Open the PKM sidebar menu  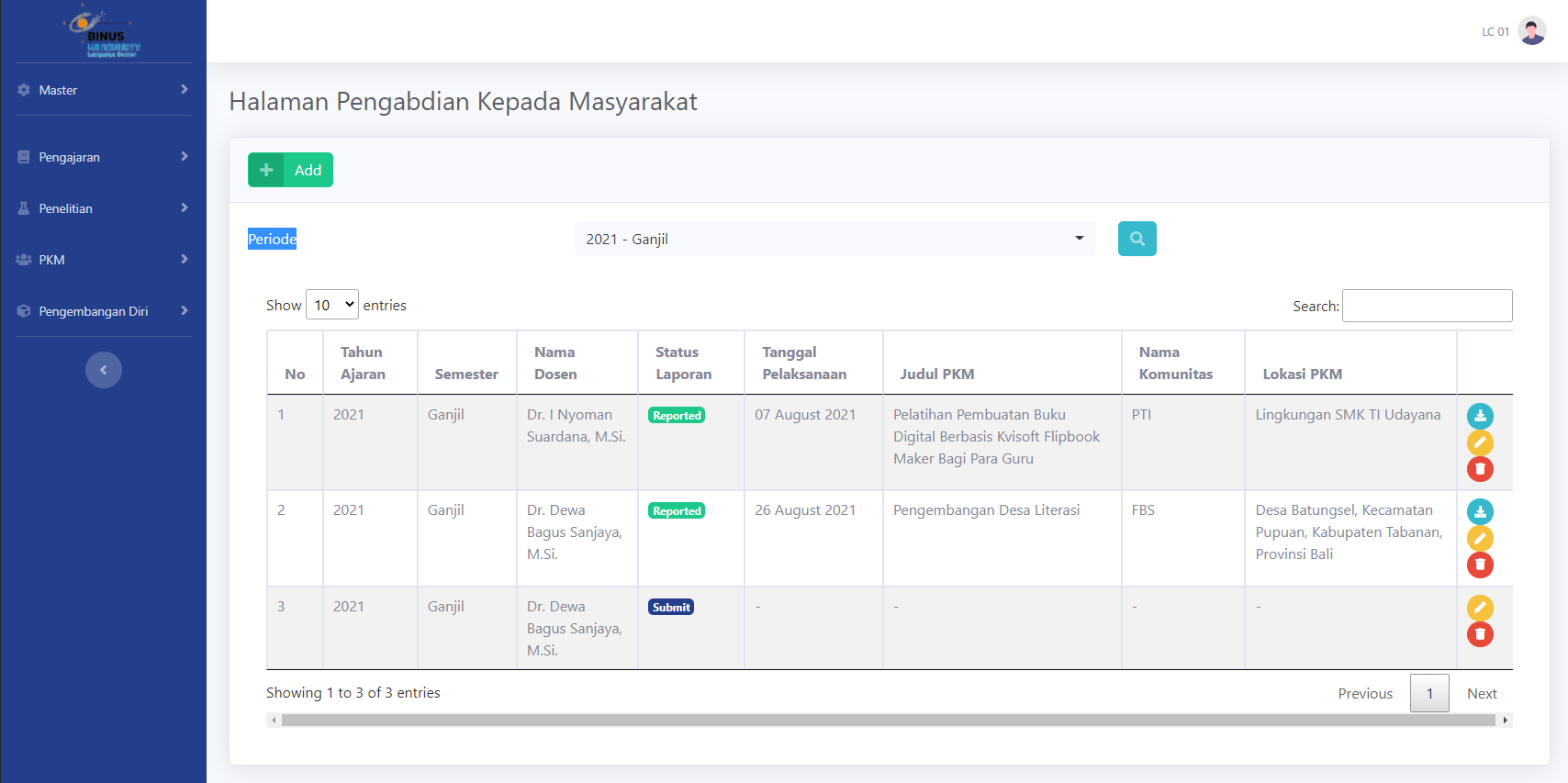pos(103,260)
